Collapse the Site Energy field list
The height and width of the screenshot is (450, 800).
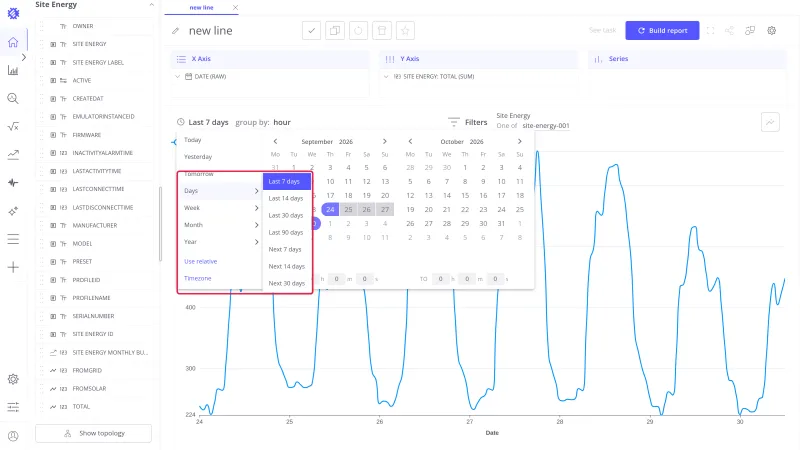pos(151,5)
